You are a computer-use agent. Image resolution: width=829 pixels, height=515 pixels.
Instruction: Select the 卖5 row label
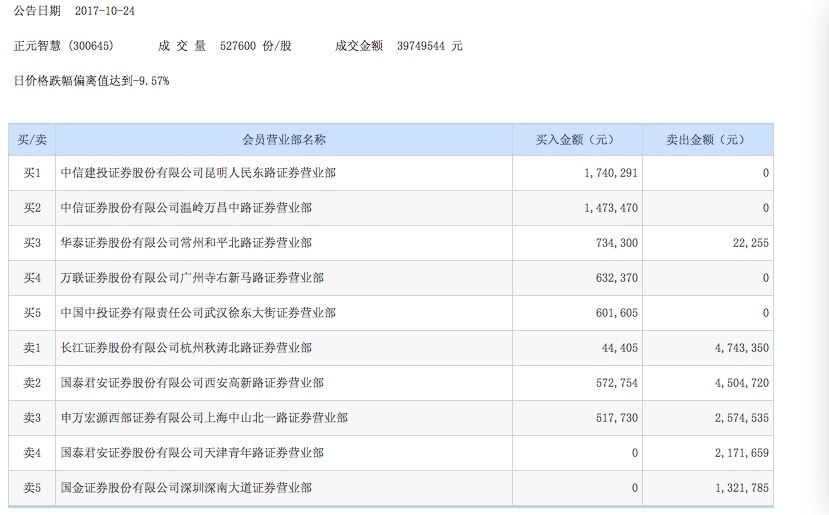[x=32, y=487]
